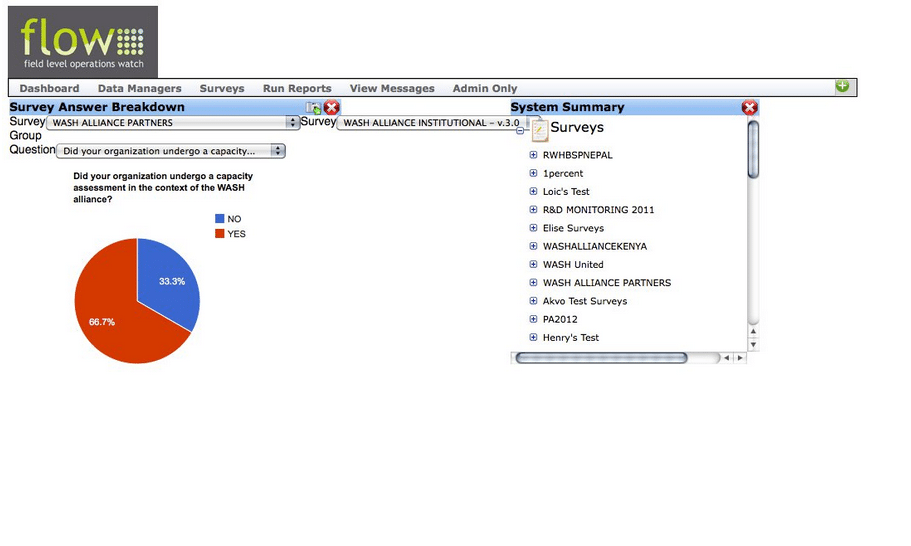The width and height of the screenshot is (911, 546).
Task: Click export icon in Survey Answer Breakdown header
Action: [314, 107]
